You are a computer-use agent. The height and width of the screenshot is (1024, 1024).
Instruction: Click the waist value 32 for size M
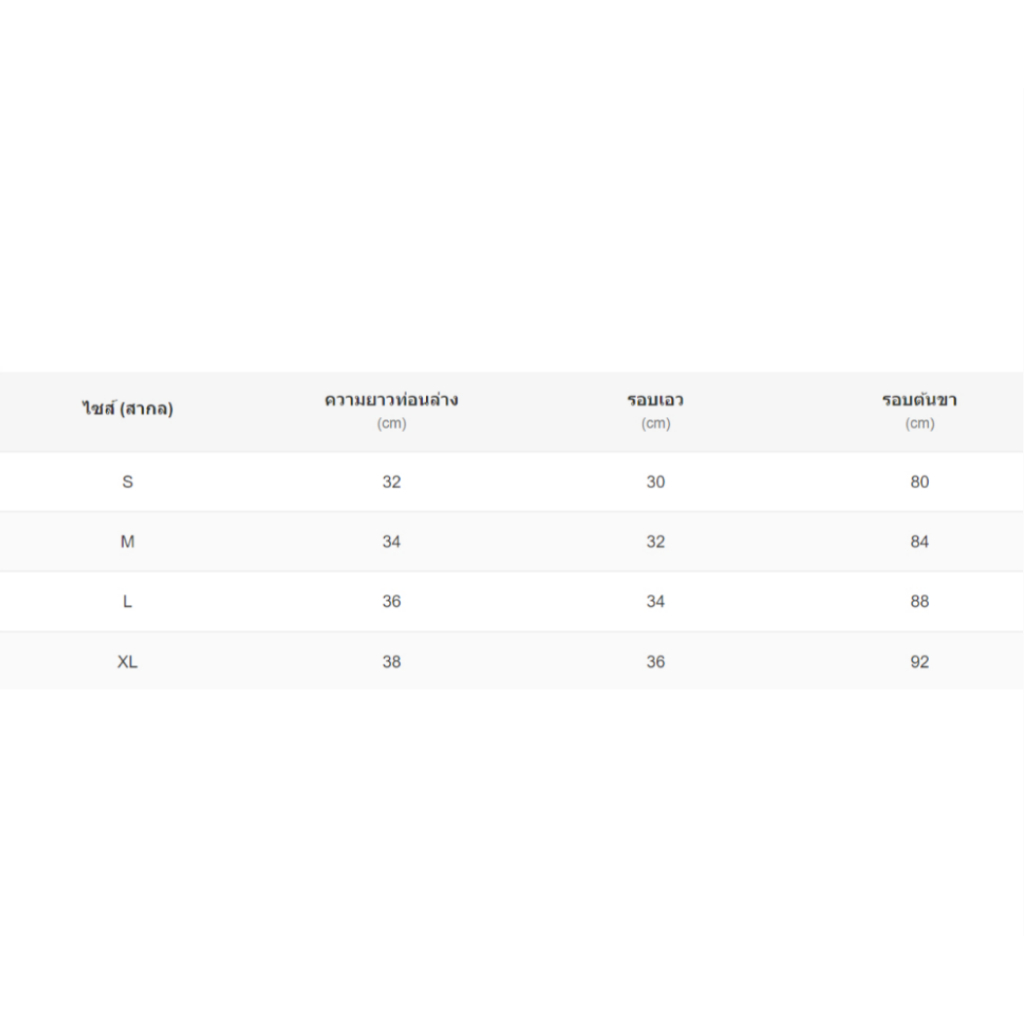point(656,541)
